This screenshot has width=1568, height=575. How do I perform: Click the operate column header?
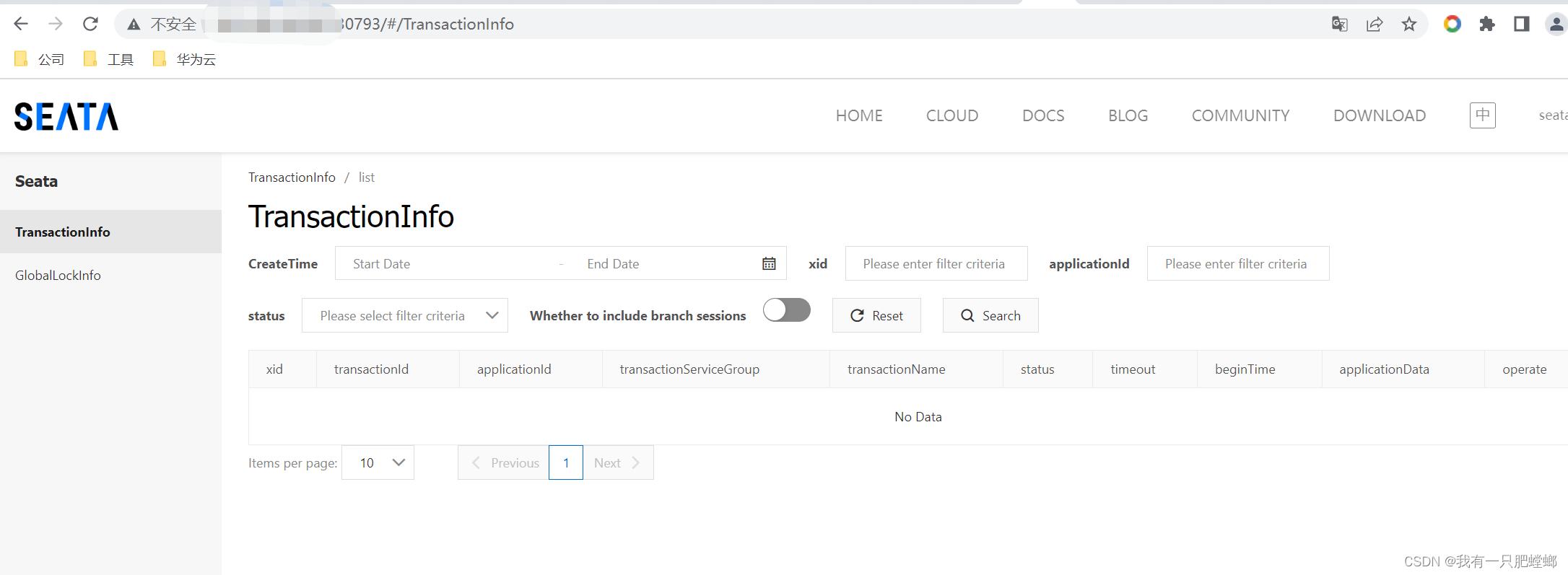(1525, 369)
